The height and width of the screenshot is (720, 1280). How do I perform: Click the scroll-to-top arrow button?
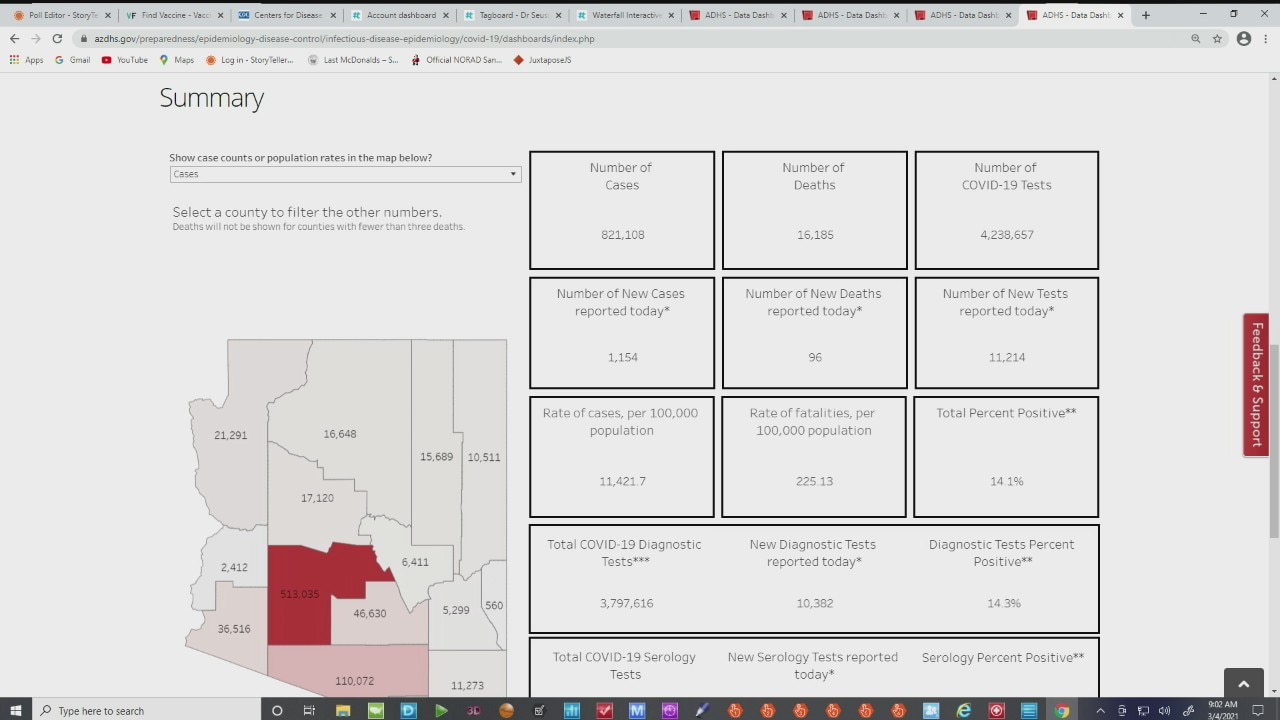coord(1243,684)
